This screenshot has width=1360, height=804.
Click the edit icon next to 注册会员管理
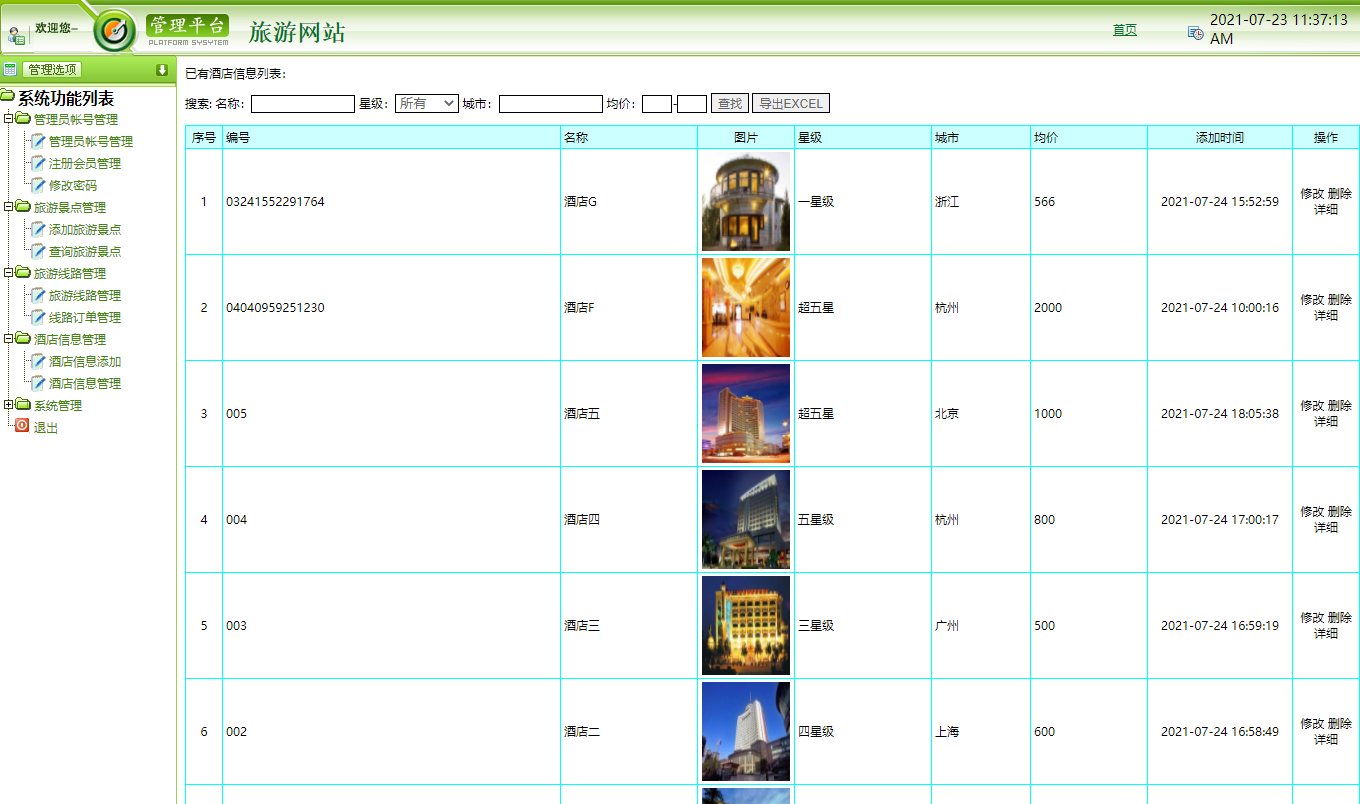[39, 161]
